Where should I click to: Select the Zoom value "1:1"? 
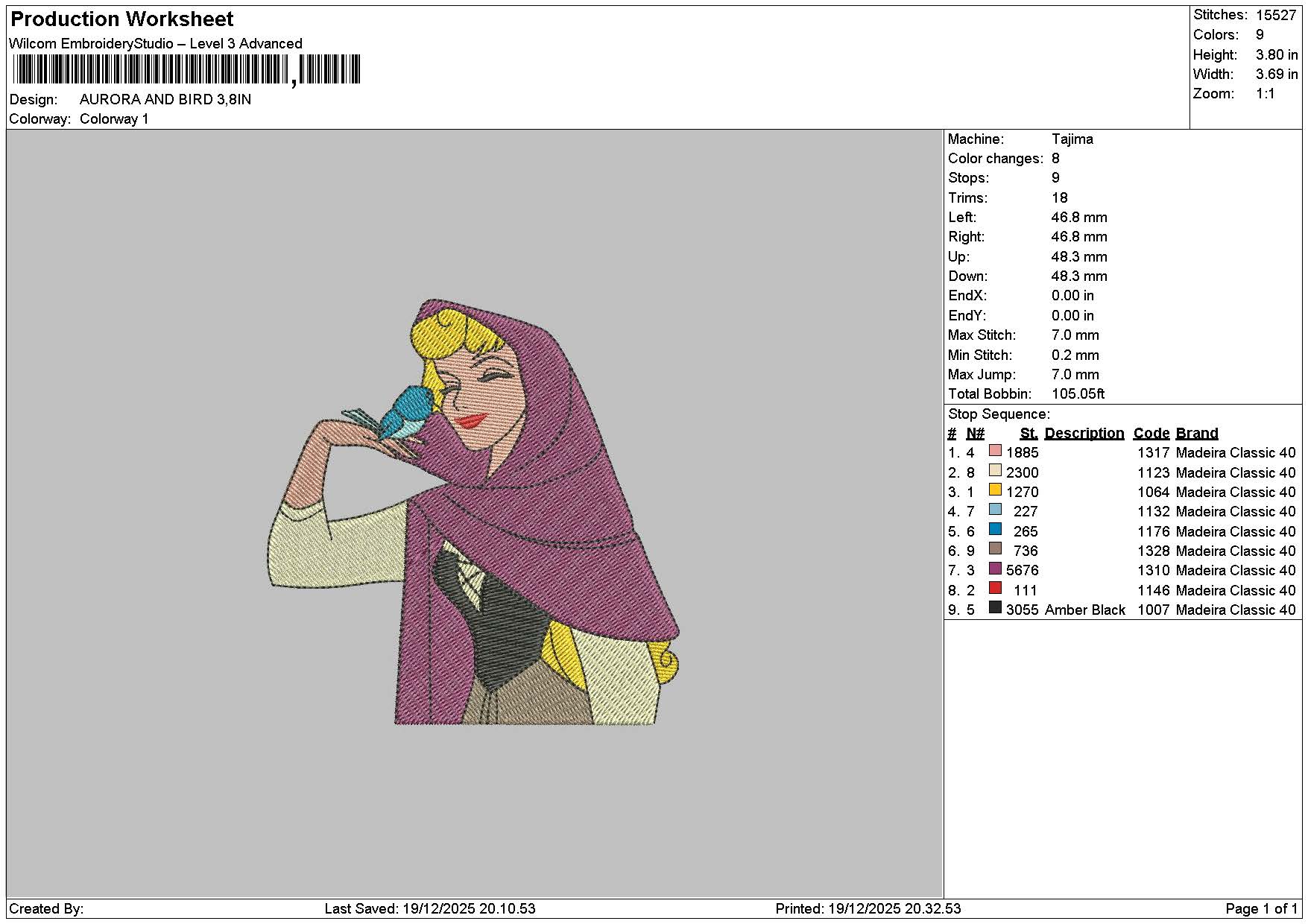1266,94
